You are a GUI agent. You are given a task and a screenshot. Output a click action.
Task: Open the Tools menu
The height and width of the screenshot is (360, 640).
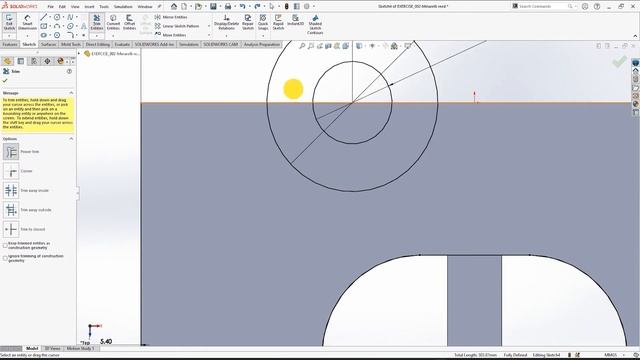pos(104,7)
